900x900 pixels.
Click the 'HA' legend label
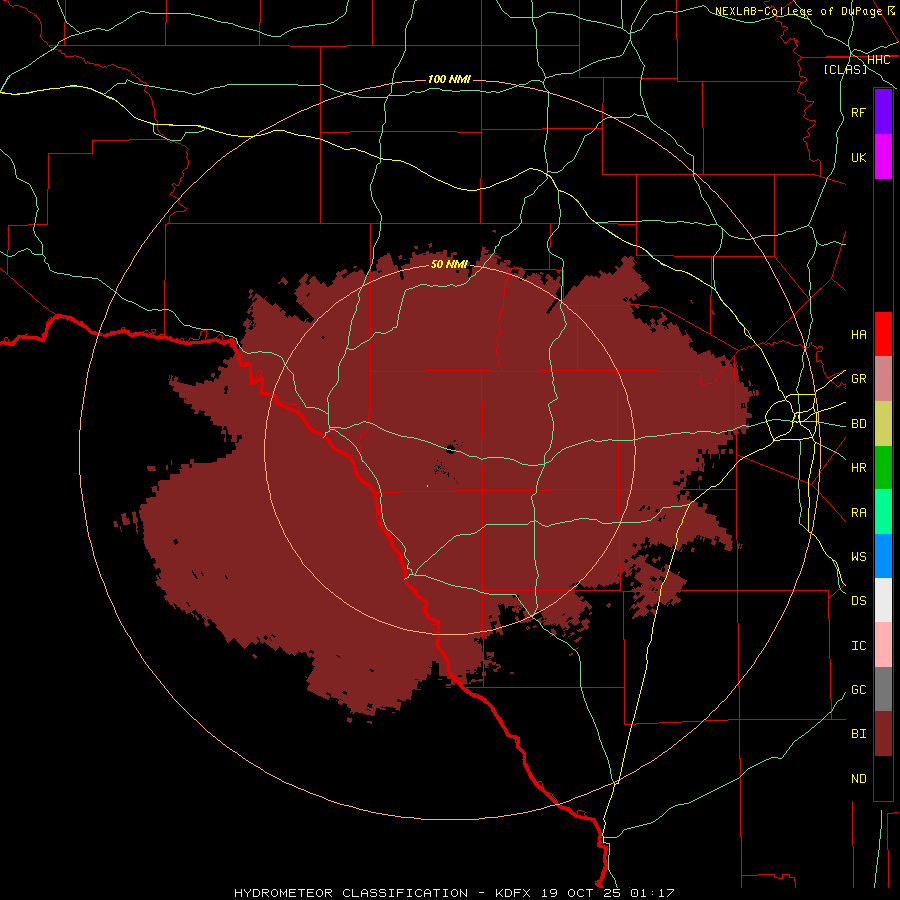859,335
